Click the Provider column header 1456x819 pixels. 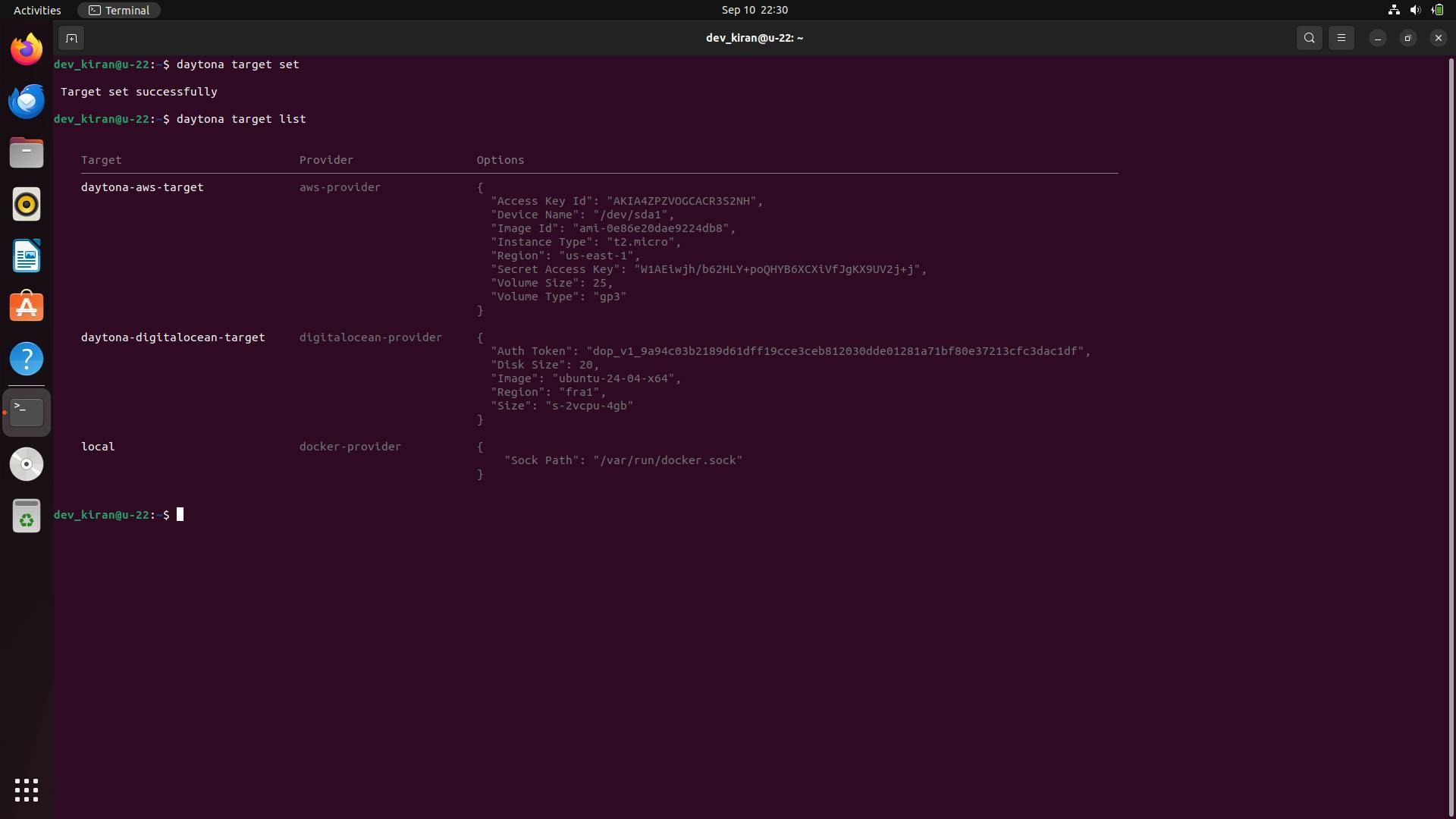(326, 160)
